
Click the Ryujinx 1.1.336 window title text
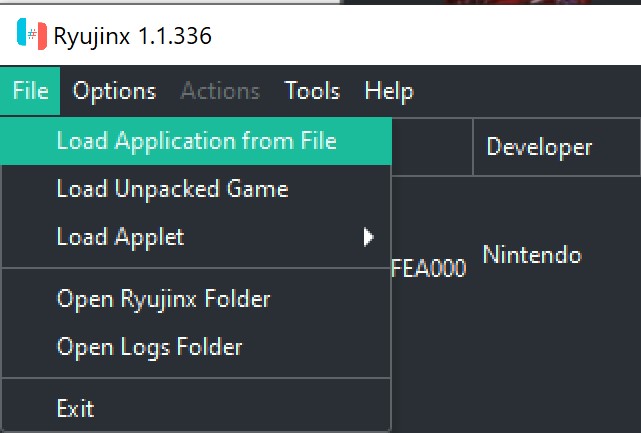pos(133,36)
